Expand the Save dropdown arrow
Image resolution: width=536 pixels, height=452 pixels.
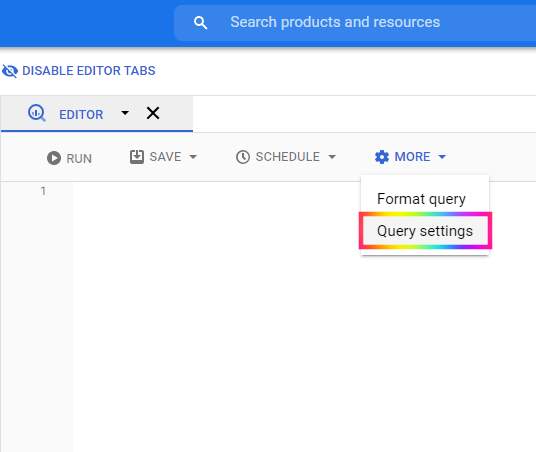[x=193, y=157]
